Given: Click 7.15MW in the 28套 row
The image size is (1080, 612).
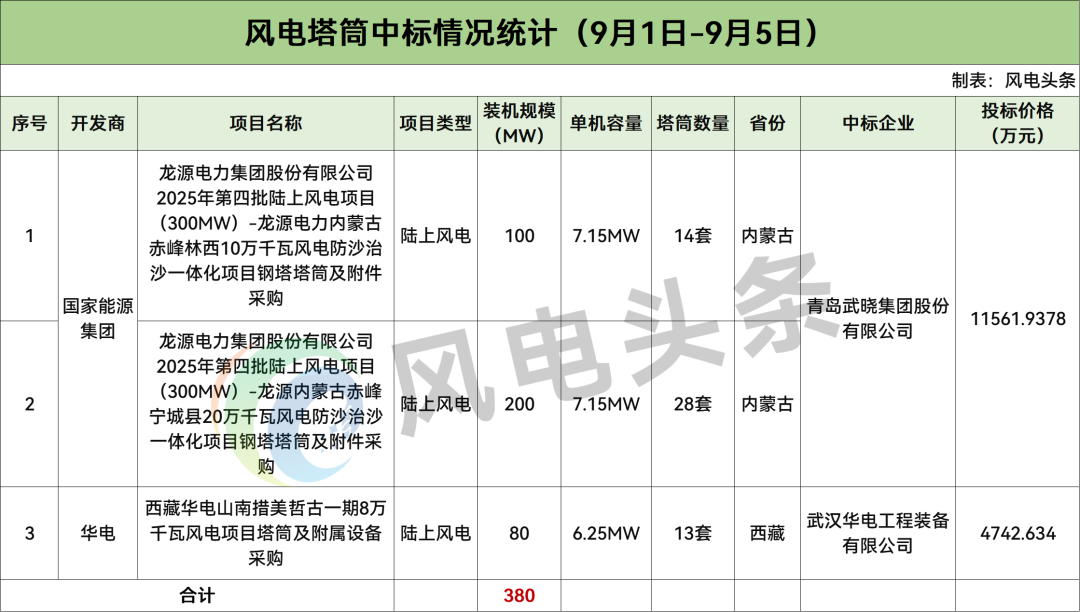Looking at the screenshot, I should click(606, 403).
